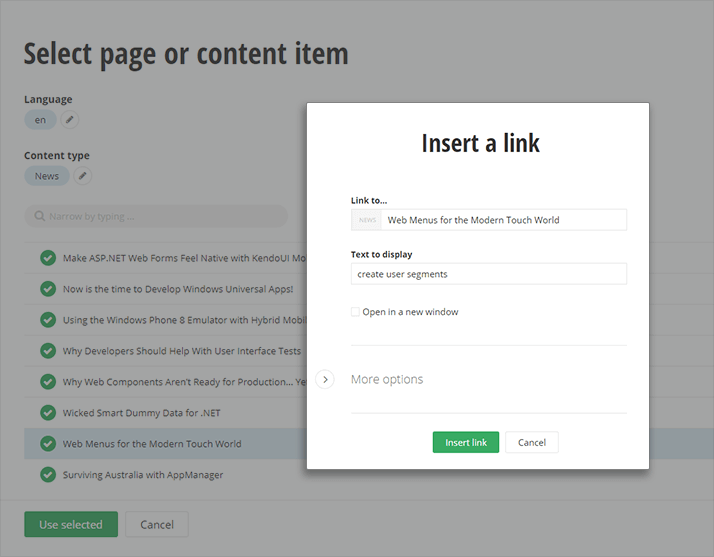
Task: Select Using the Windows Phone 8 Emulator item
Action: pos(165,320)
